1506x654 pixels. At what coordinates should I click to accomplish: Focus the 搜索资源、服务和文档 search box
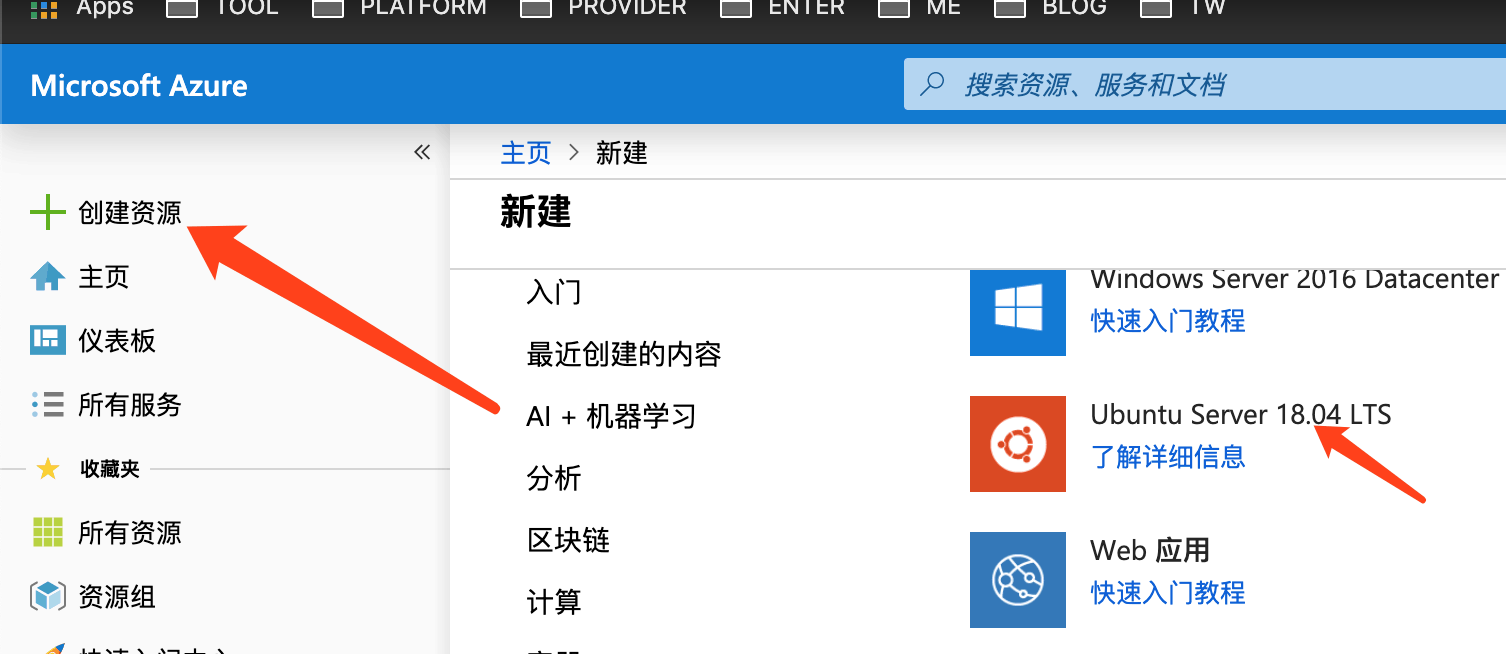pyautogui.click(x=1205, y=84)
